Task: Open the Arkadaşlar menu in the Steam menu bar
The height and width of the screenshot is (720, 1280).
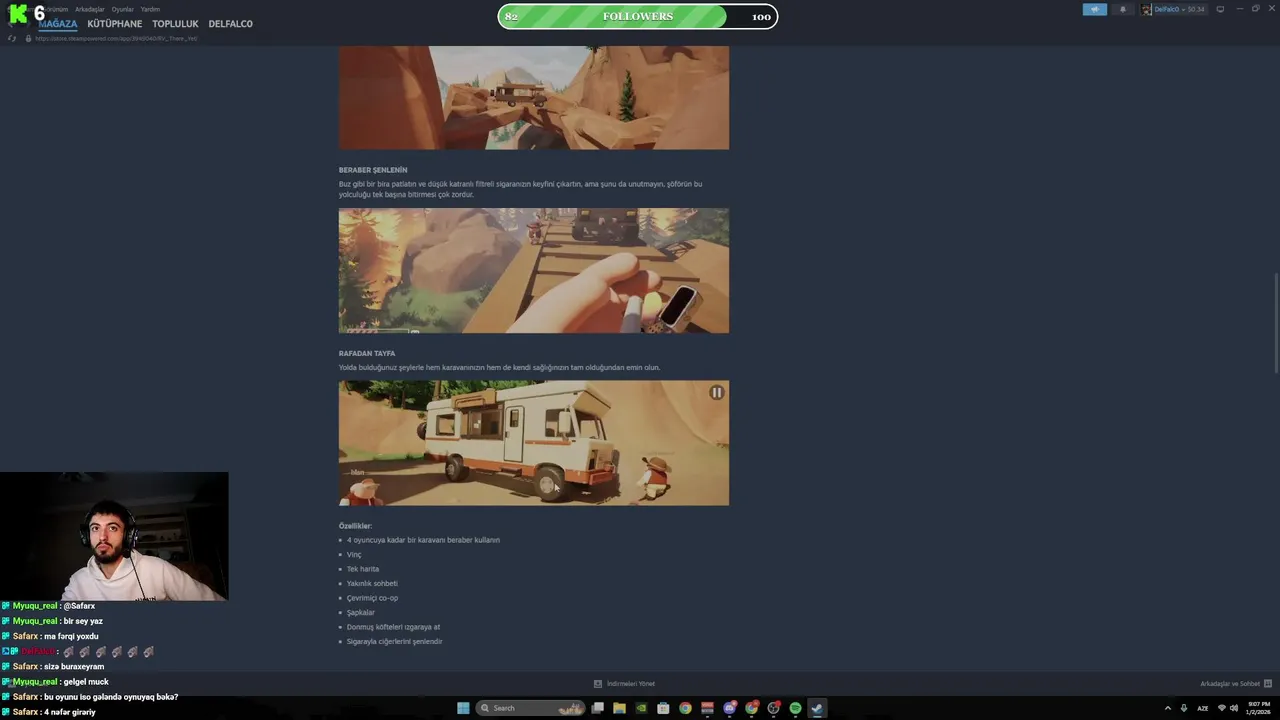Action: pos(90,9)
